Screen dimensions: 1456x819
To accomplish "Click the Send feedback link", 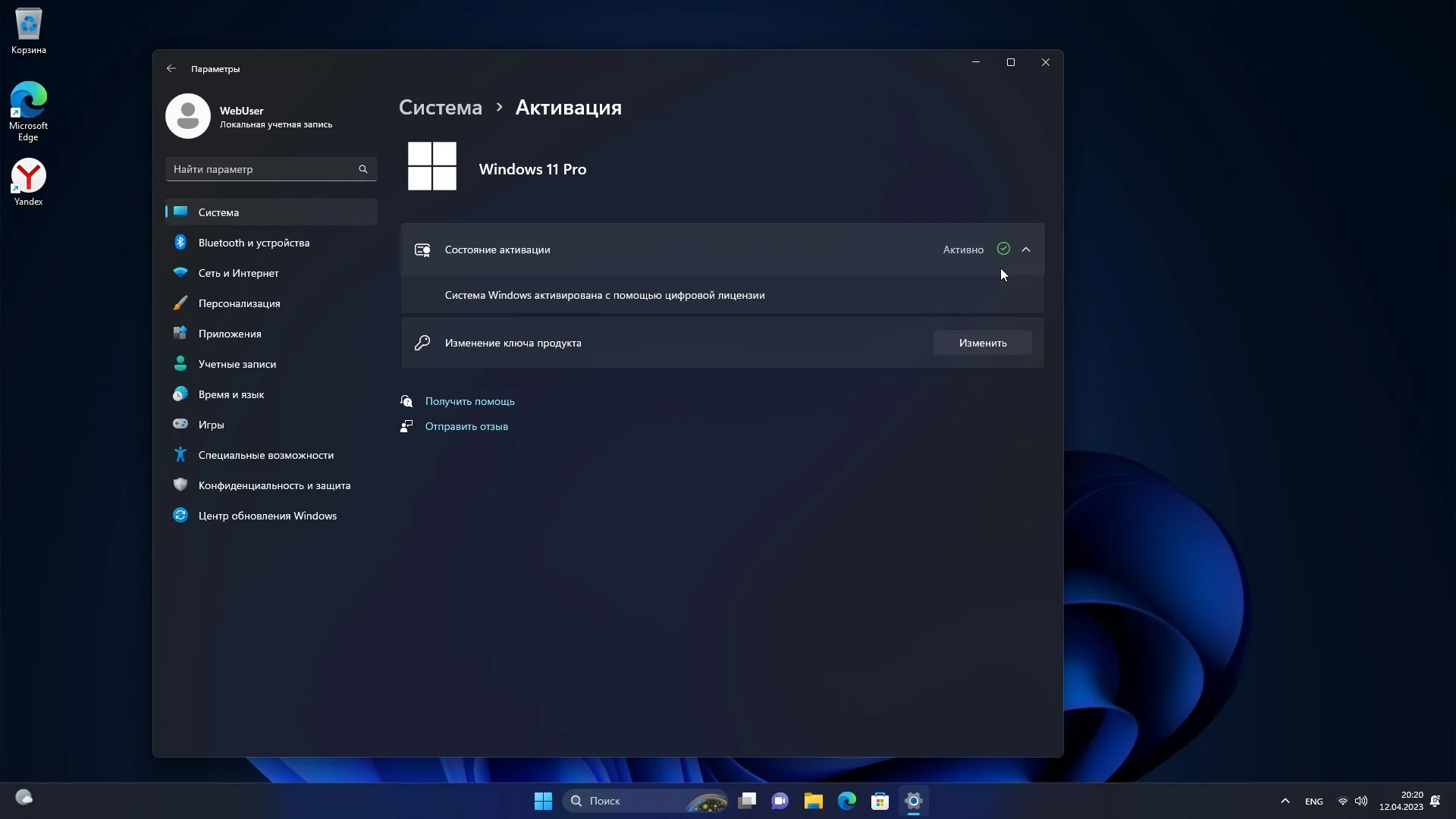I will (466, 426).
